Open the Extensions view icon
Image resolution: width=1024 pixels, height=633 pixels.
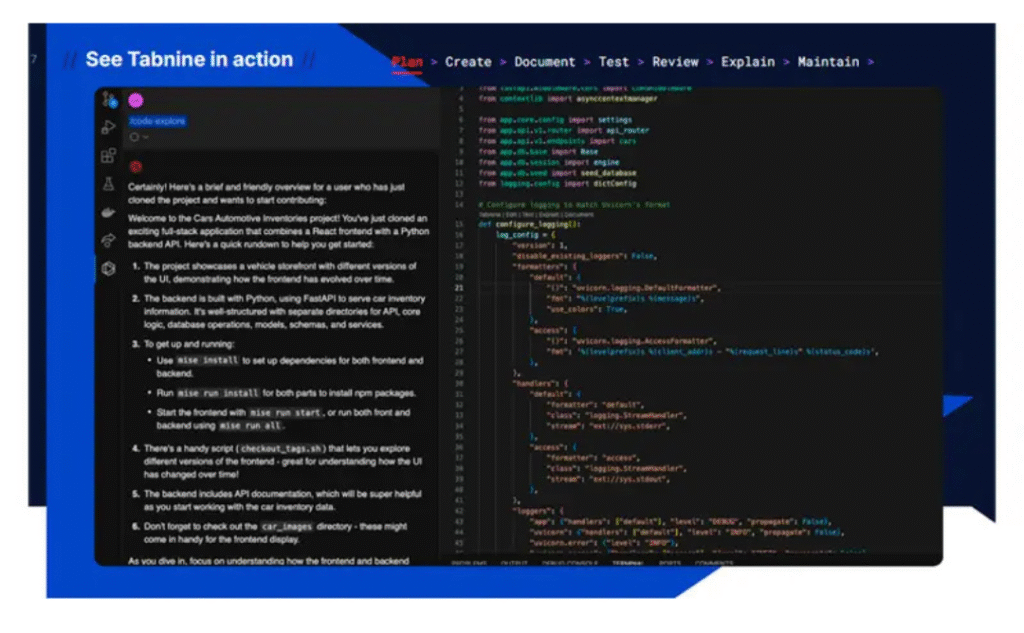pyautogui.click(x=108, y=156)
